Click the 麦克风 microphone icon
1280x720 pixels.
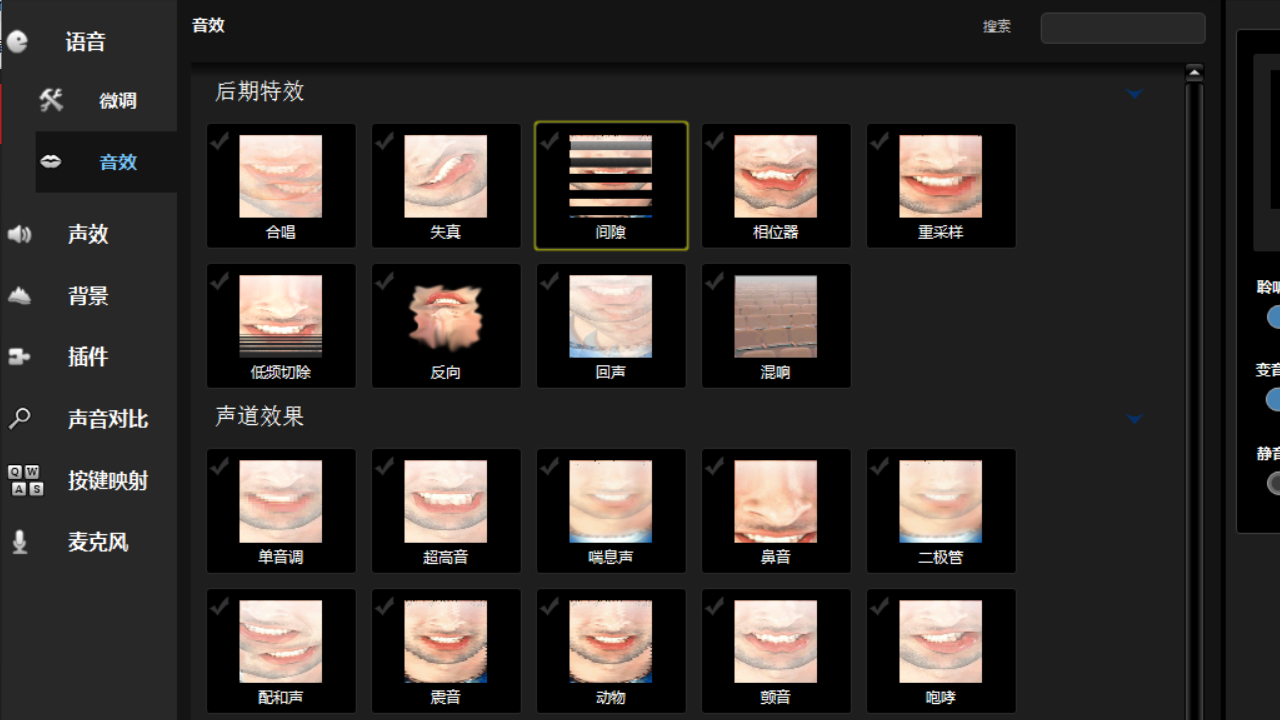coord(20,541)
